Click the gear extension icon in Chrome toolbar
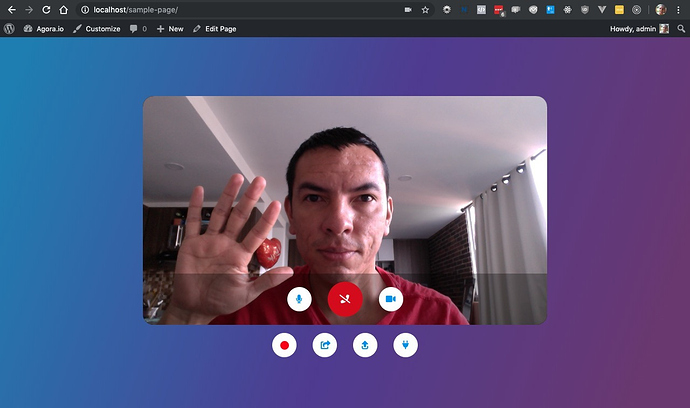The image size is (690, 408). [447, 10]
